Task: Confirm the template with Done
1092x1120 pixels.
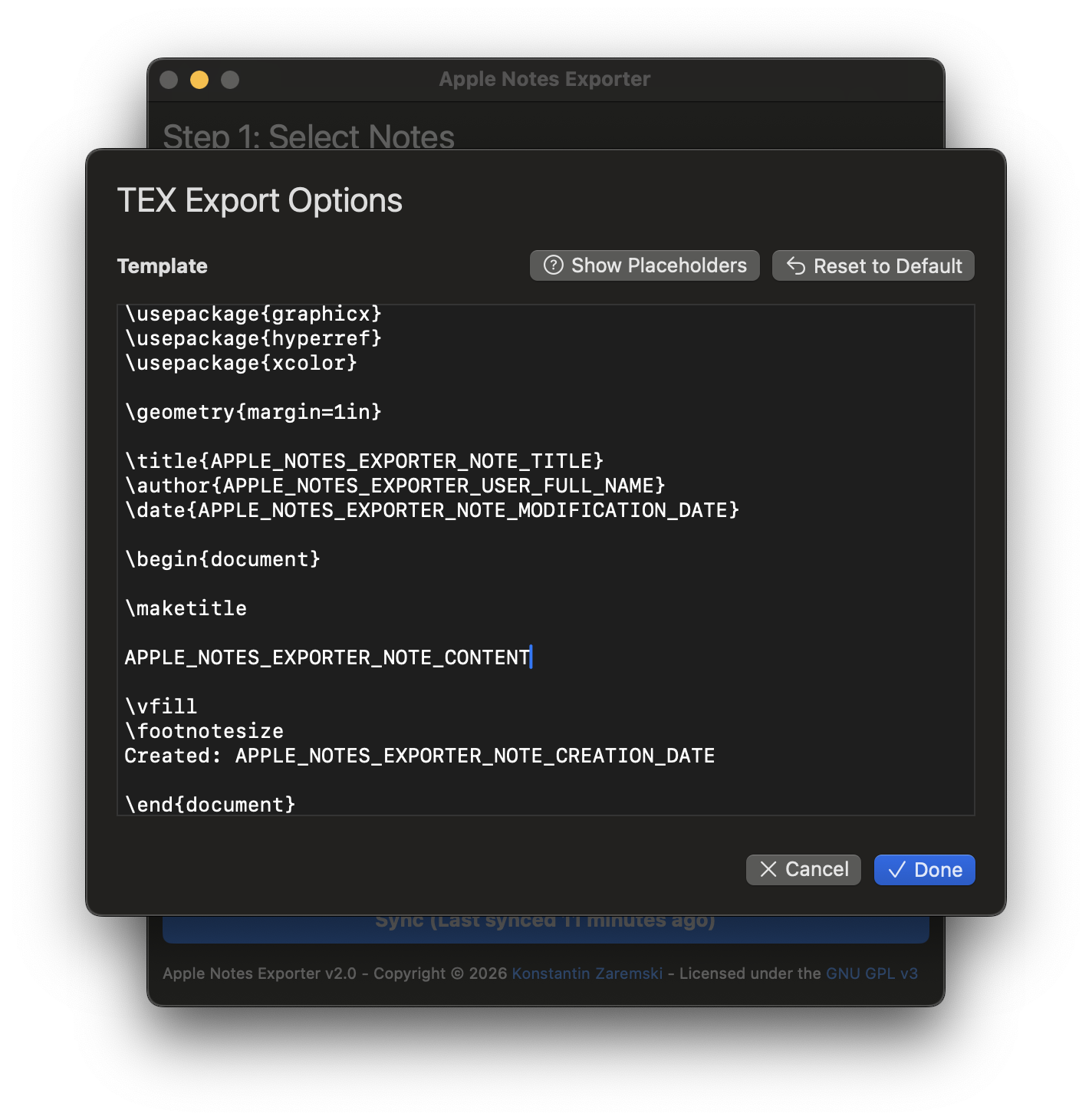Action: click(x=924, y=869)
